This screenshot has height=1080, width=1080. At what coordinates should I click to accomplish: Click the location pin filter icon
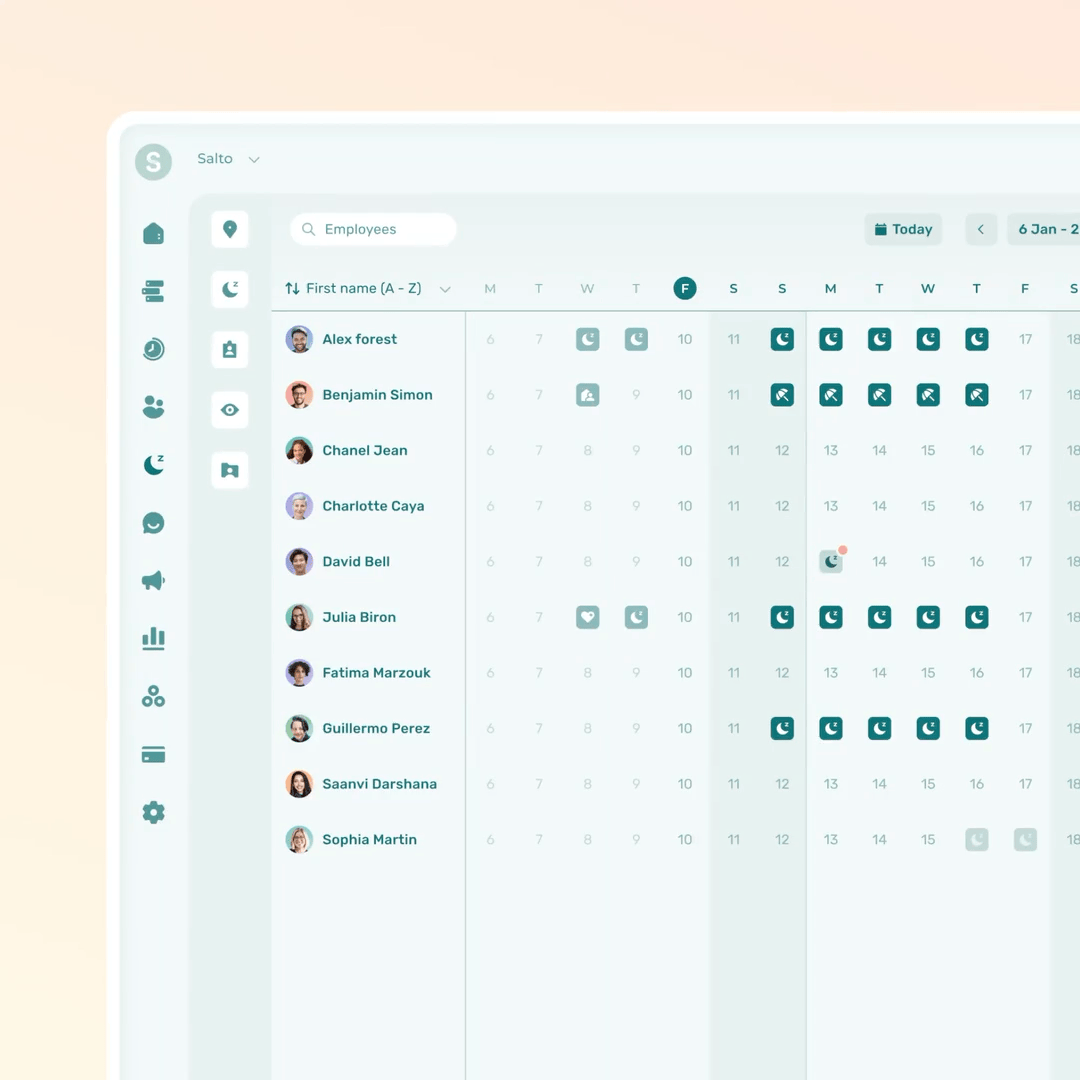230,229
